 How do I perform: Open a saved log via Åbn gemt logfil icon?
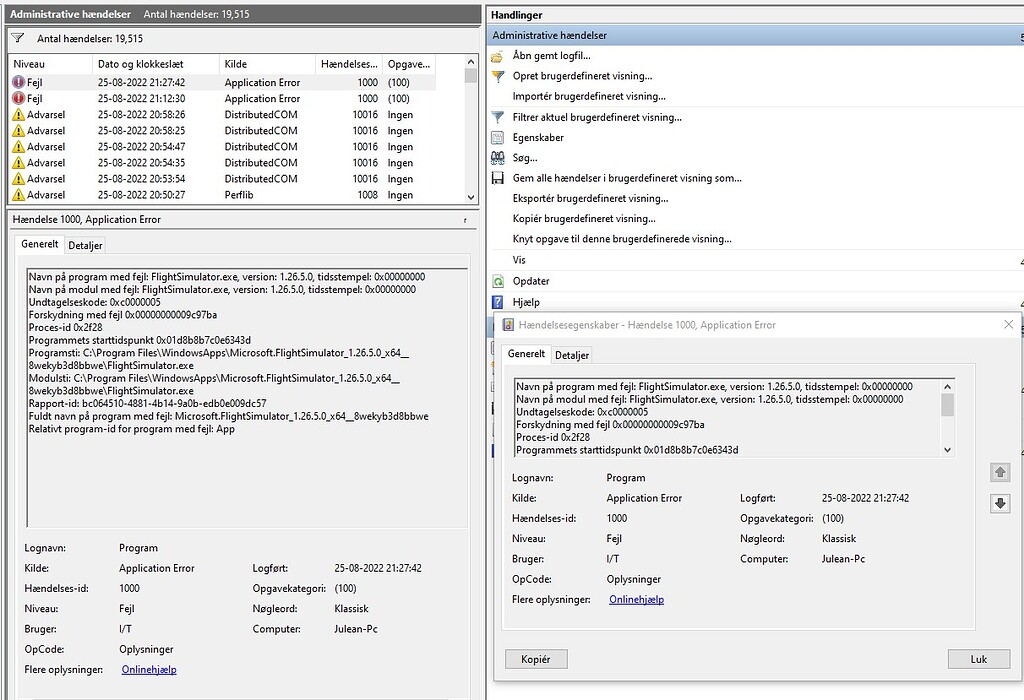[498, 58]
